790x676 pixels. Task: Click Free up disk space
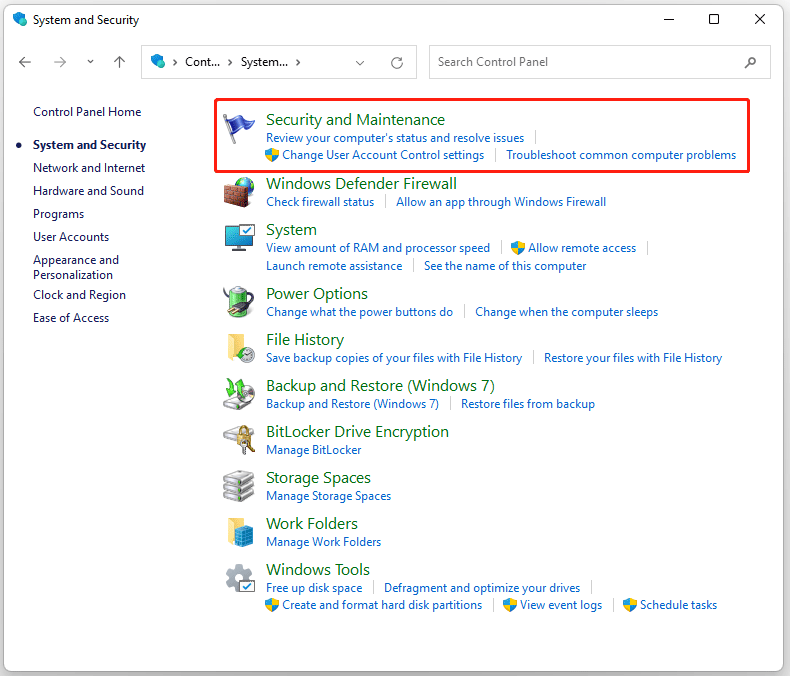(314, 588)
